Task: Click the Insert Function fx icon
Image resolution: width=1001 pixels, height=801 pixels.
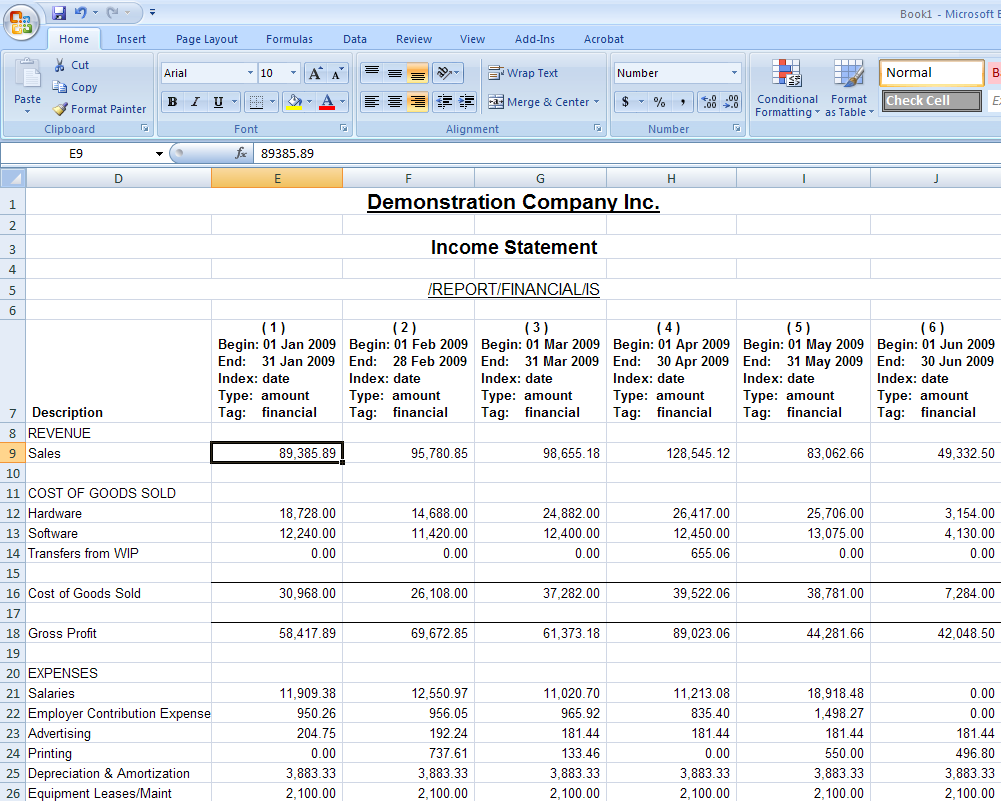Action: [x=241, y=153]
